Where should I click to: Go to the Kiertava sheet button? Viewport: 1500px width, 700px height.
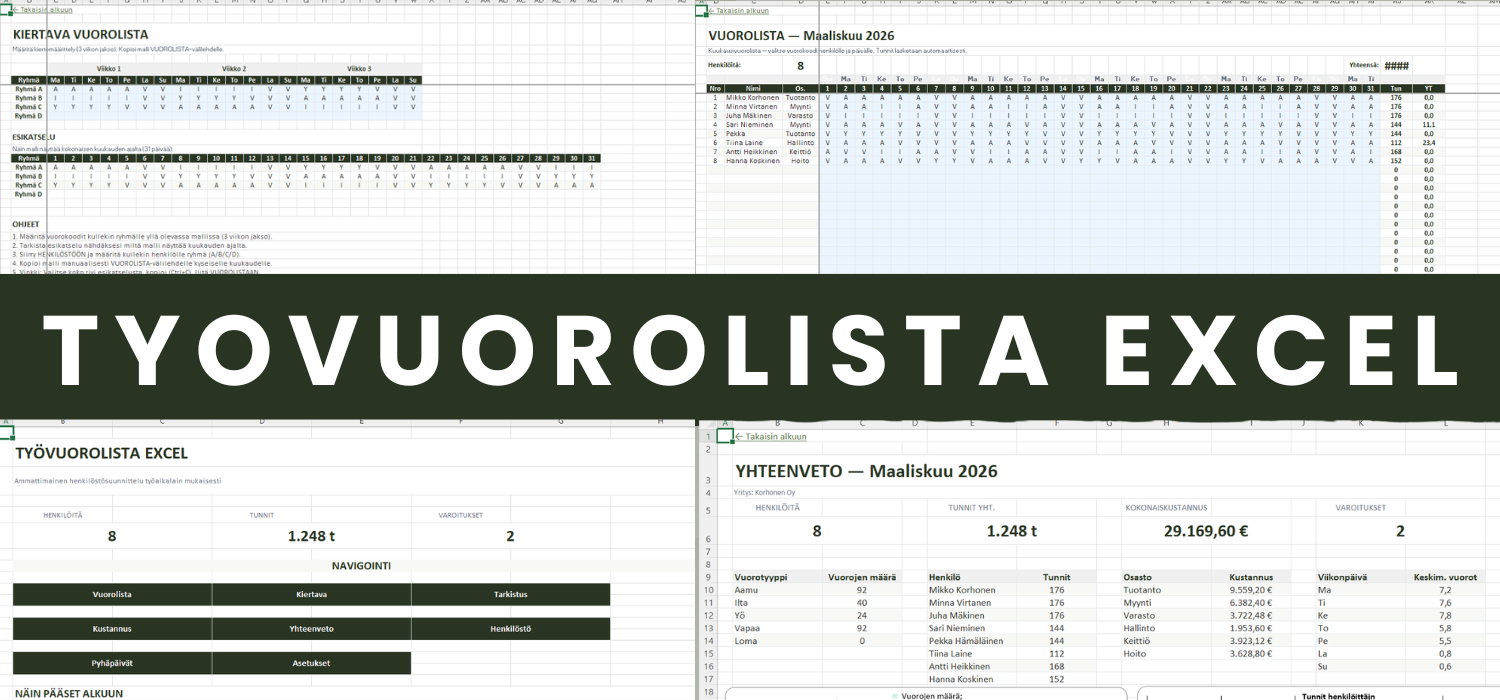[x=311, y=594]
